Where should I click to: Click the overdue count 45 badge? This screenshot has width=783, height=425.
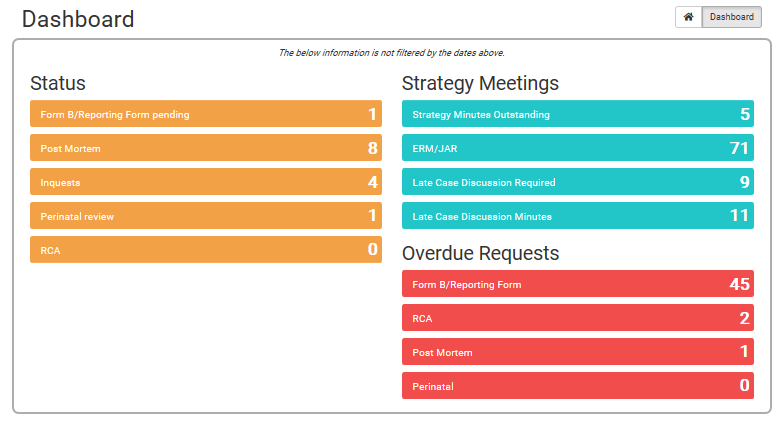(x=739, y=284)
